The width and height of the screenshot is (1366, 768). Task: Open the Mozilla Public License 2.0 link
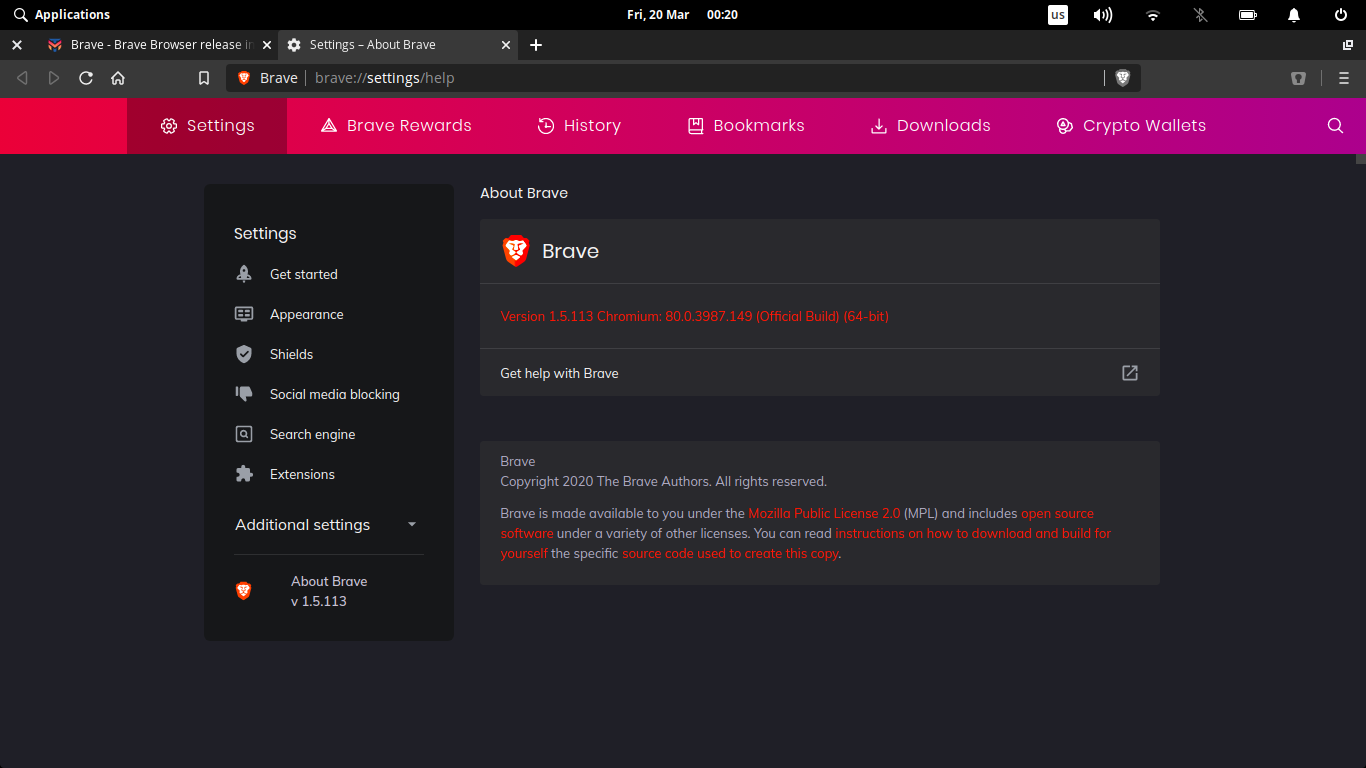[824, 513]
